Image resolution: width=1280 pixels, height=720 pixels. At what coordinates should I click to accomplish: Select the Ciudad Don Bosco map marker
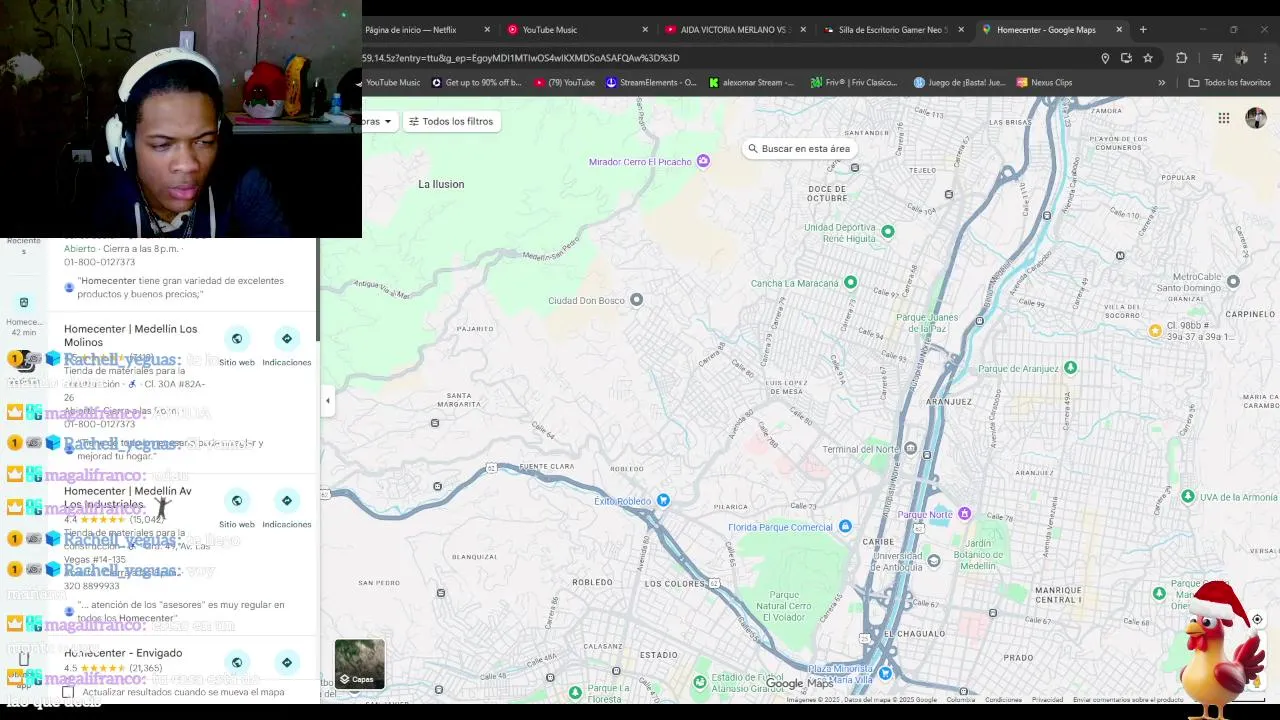(x=636, y=299)
